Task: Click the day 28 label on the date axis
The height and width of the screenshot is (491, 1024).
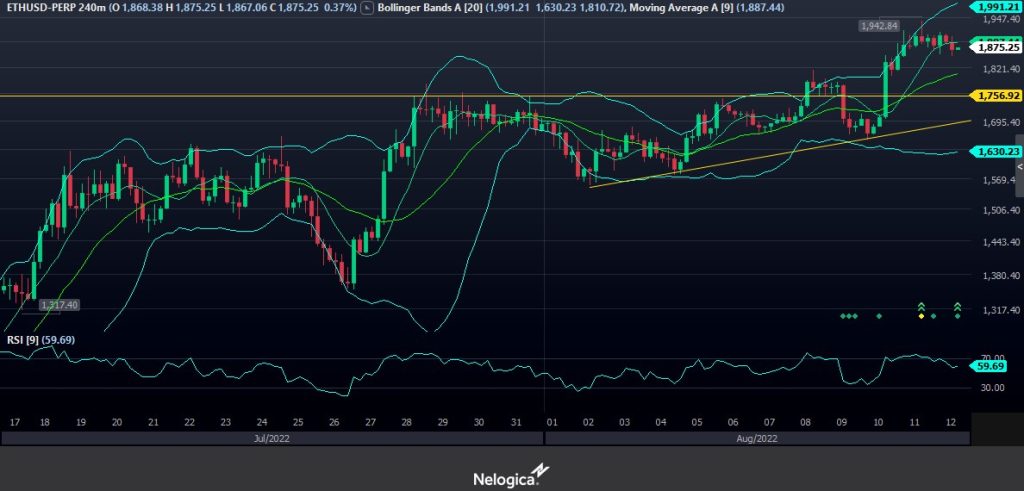Action: [406, 422]
